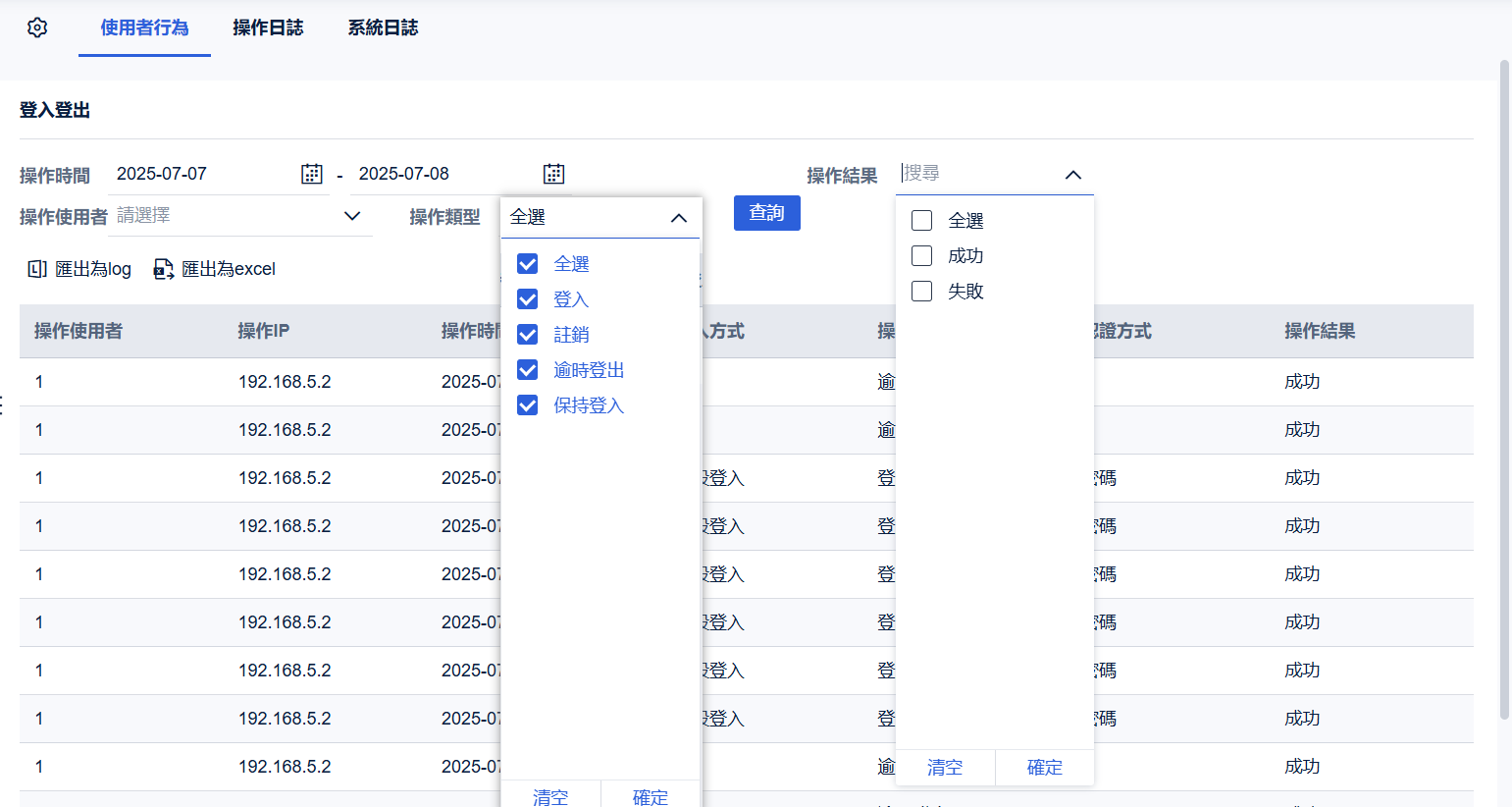Uncheck the 保持登入 option
Screen dimensions: 1512x807
point(528,405)
